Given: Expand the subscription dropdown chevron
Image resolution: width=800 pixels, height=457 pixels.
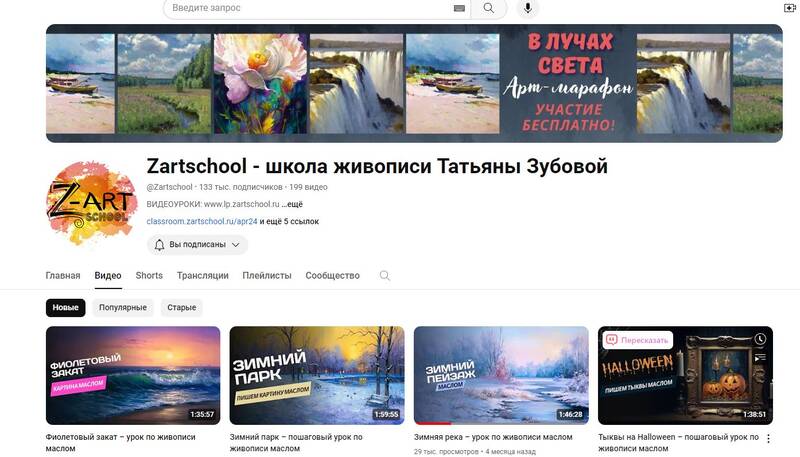Looking at the screenshot, I should [236, 245].
